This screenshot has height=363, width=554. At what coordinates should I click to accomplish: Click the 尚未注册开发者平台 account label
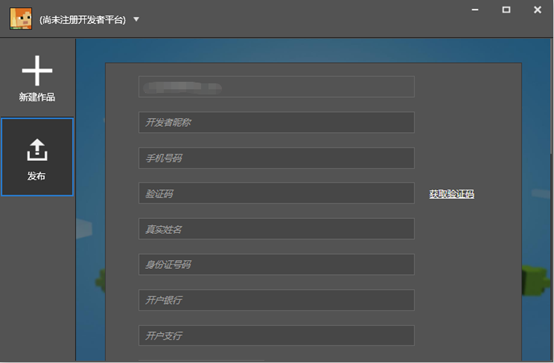tap(83, 20)
